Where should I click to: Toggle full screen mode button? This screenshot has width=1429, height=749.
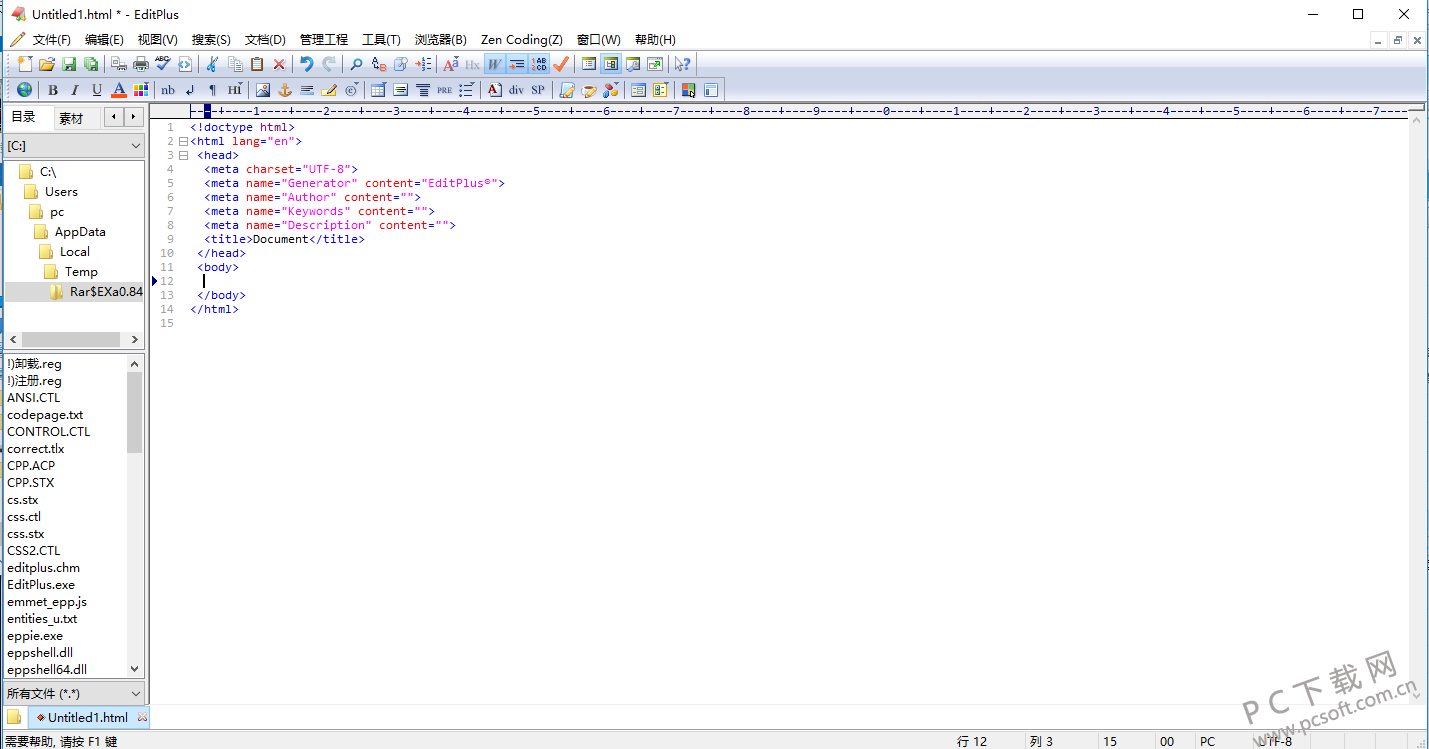click(x=655, y=64)
